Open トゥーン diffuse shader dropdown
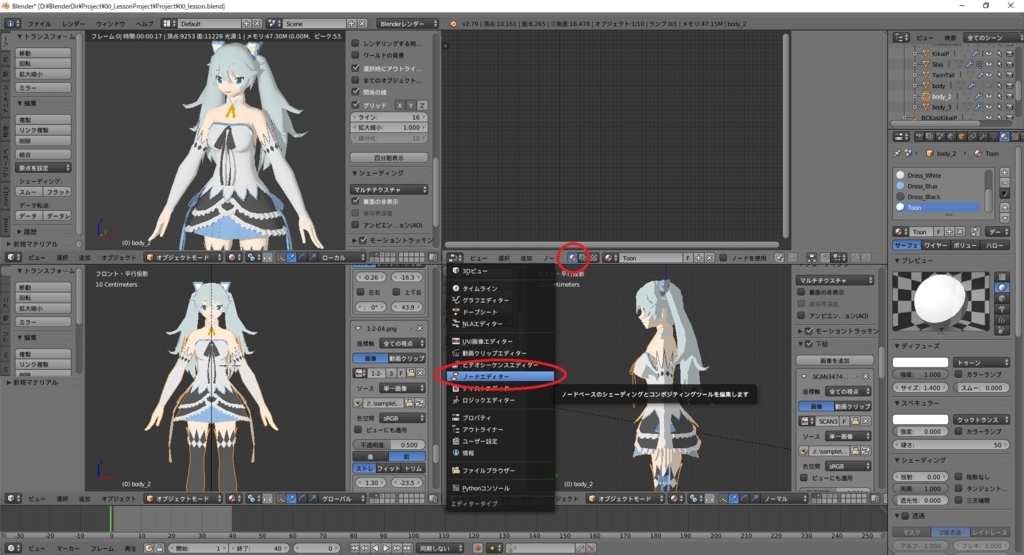Screen dimensions: 1024x555 [x=982, y=362]
